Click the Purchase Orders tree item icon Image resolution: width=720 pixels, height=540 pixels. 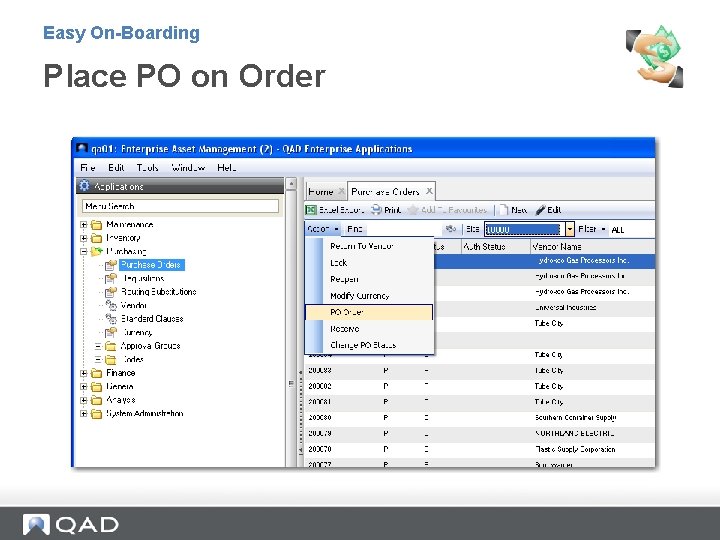click(x=111, y=265)
